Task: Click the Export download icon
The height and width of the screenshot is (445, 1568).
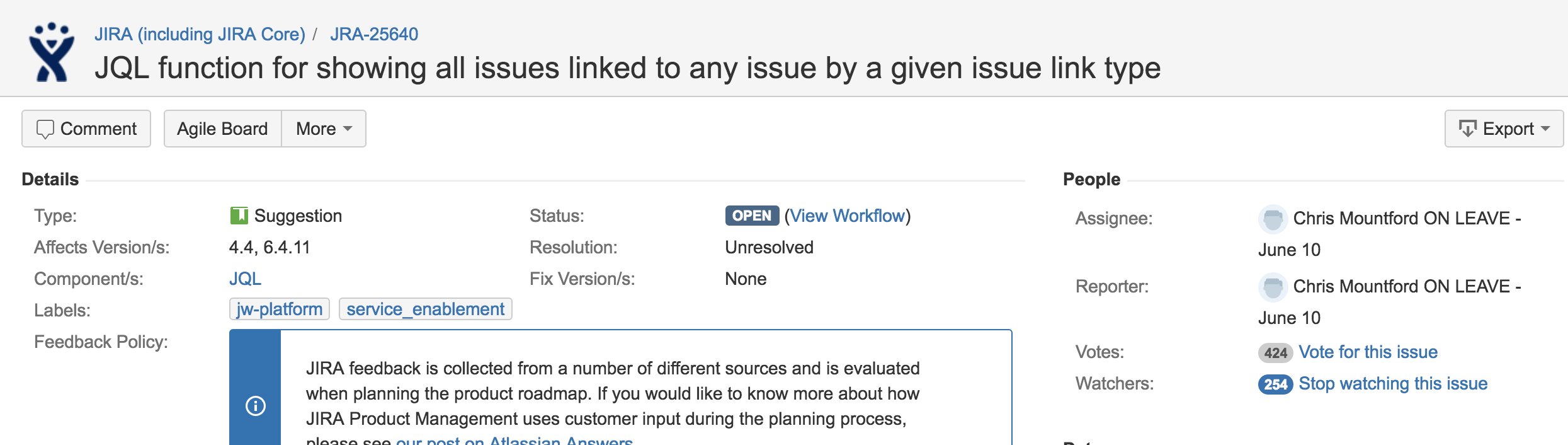Action: pyautogui.click(x=1467, y=129)
